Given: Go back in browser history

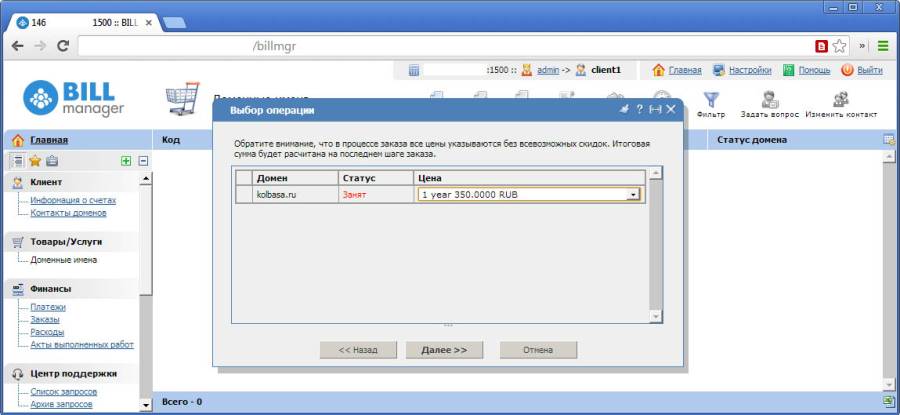Looking at the screenshot, I should click(x=18, y=46).
